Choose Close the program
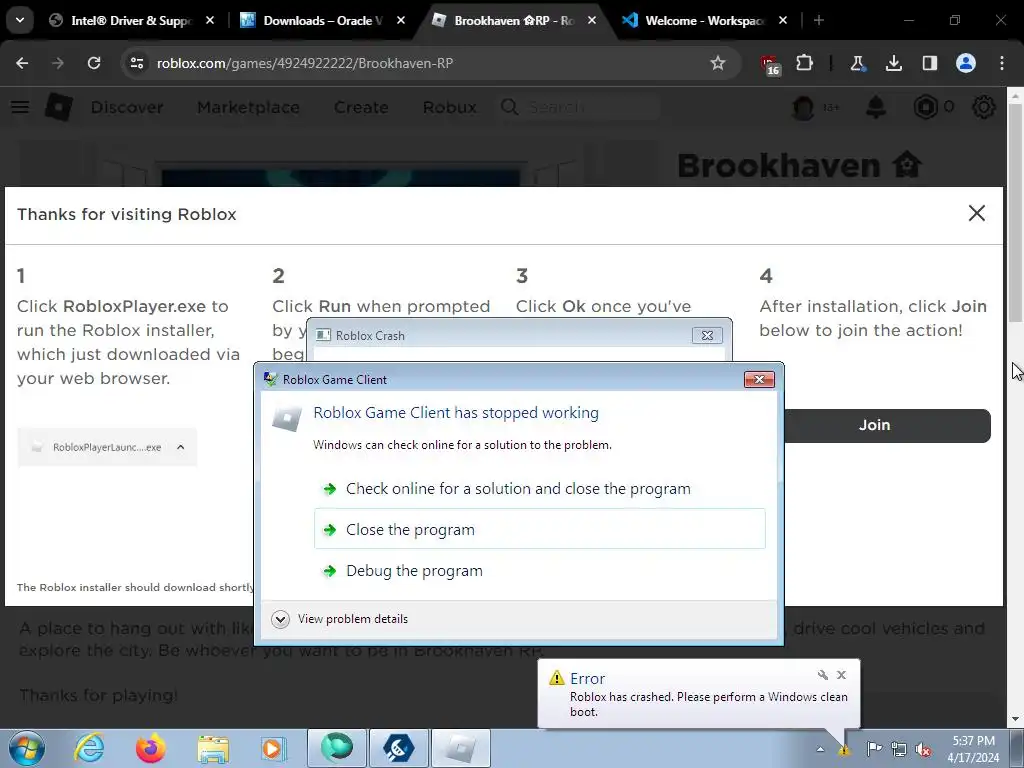 tap(539, 529)
